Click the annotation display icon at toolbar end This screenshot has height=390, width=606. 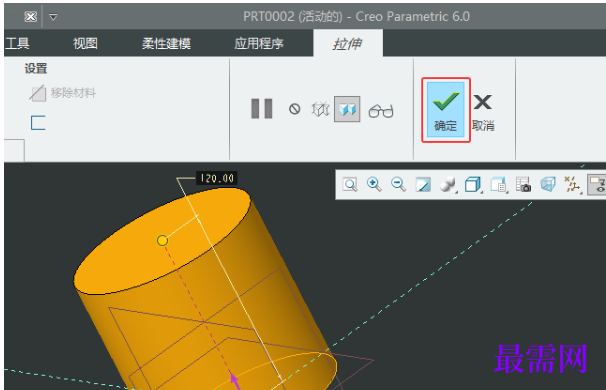coord(597,184)
